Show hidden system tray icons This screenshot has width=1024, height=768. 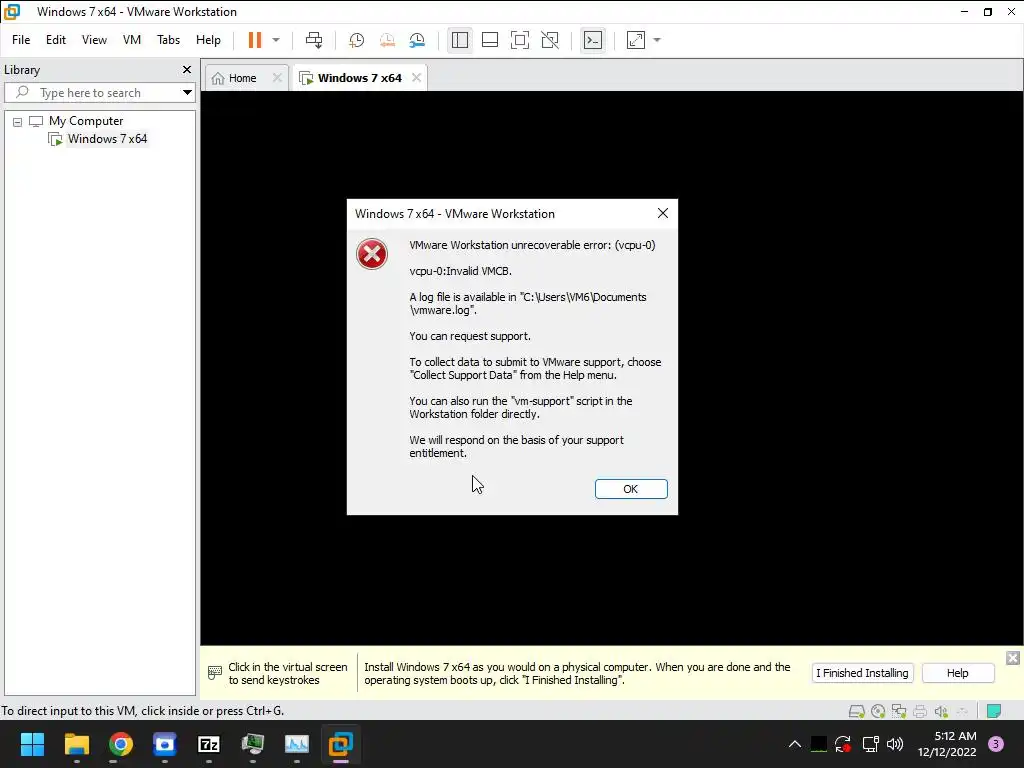click(795, 744)
